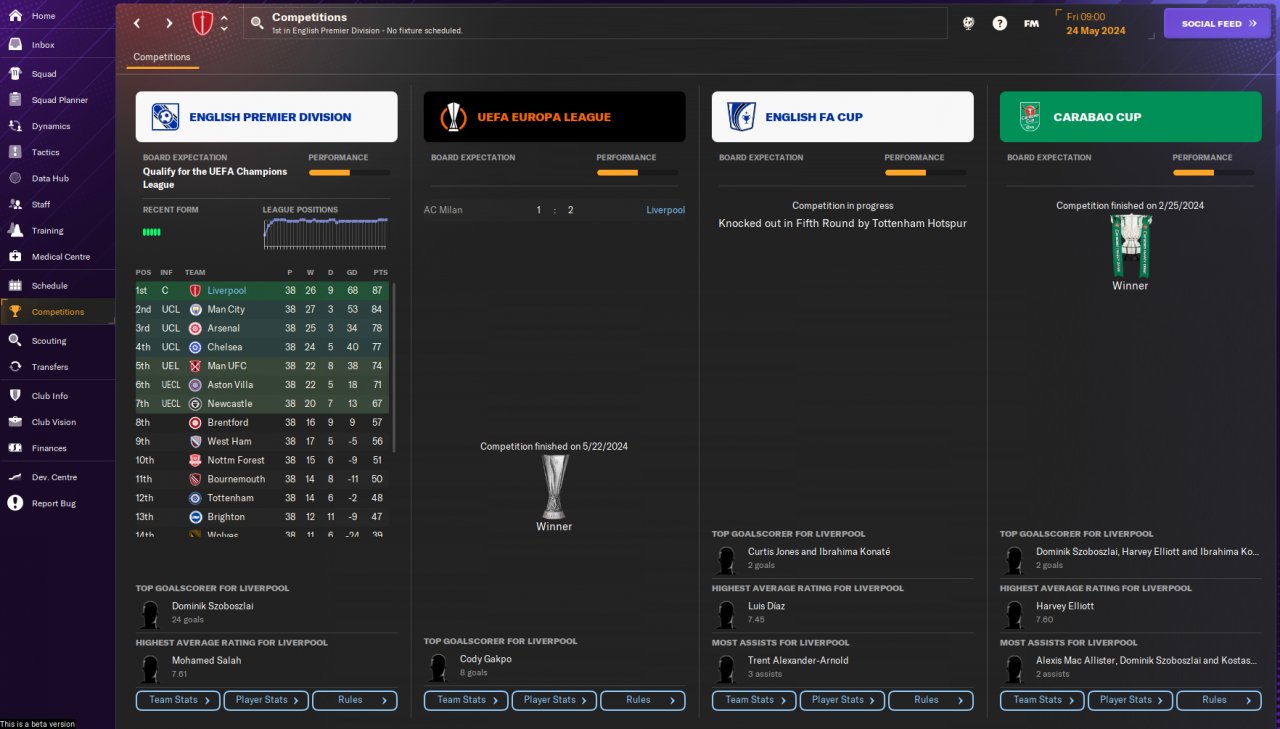
Task: Open the Tactics sidebar icon
Action: tap(15, 152)
